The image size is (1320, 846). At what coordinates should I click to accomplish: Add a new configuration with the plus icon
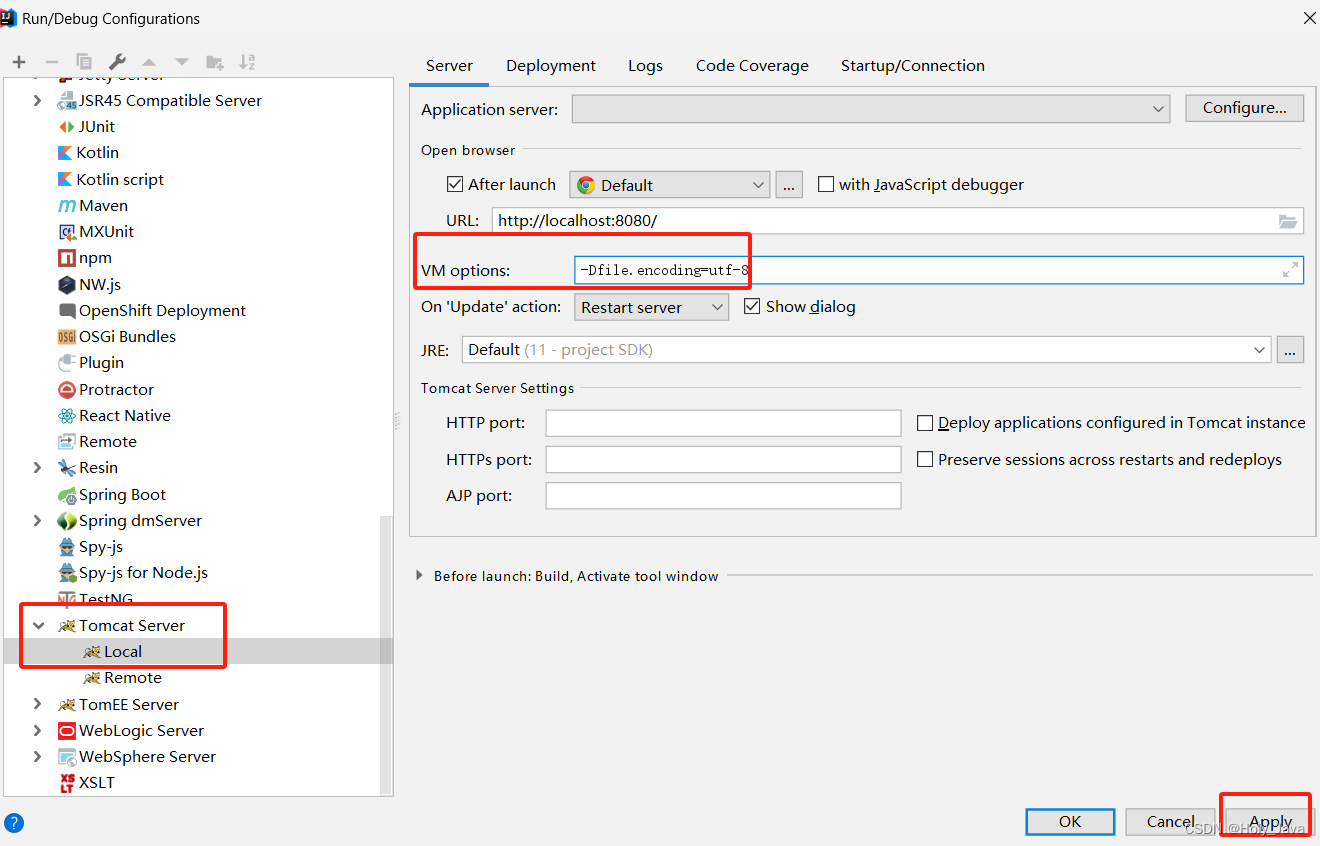pos(19,62)
